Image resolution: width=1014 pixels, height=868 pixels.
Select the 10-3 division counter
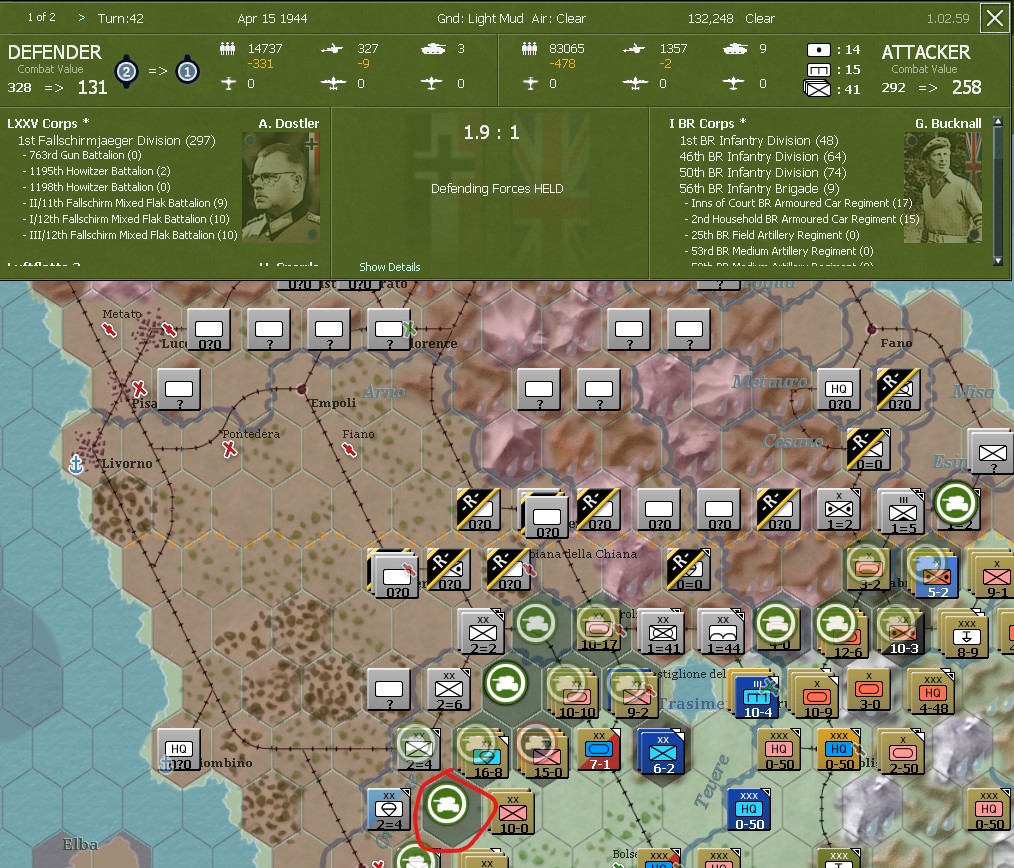point(901,631)
